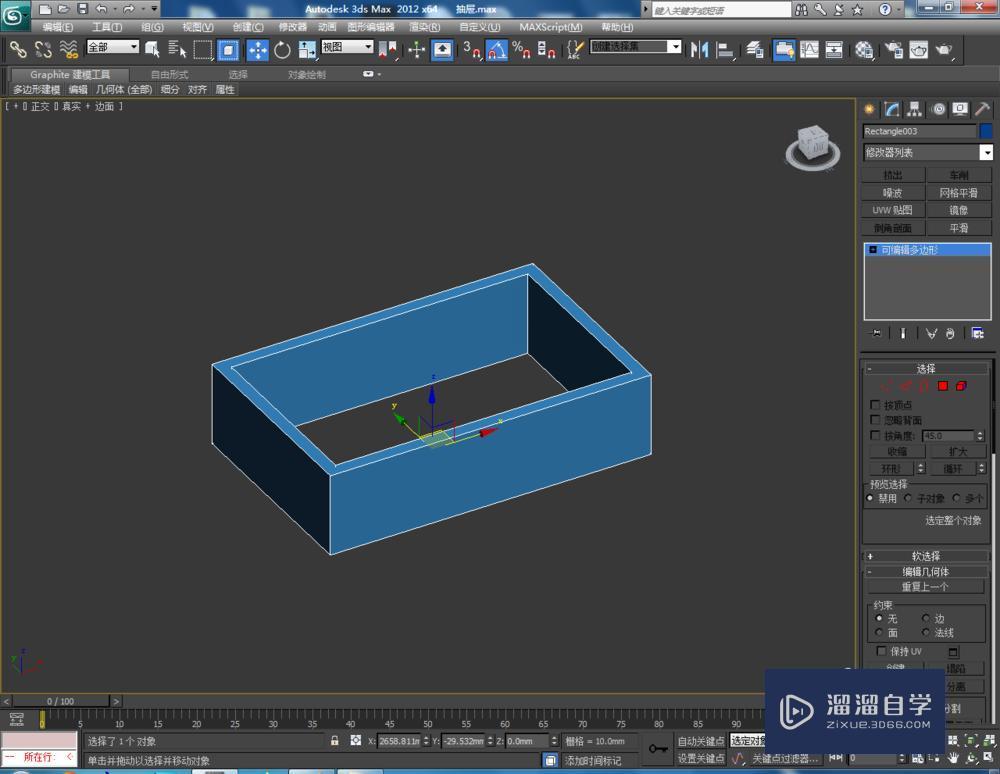Select the Vertex sub-object icon in Selection rollout
Screen dimensions: 1000x774
(x=884, y=386)
